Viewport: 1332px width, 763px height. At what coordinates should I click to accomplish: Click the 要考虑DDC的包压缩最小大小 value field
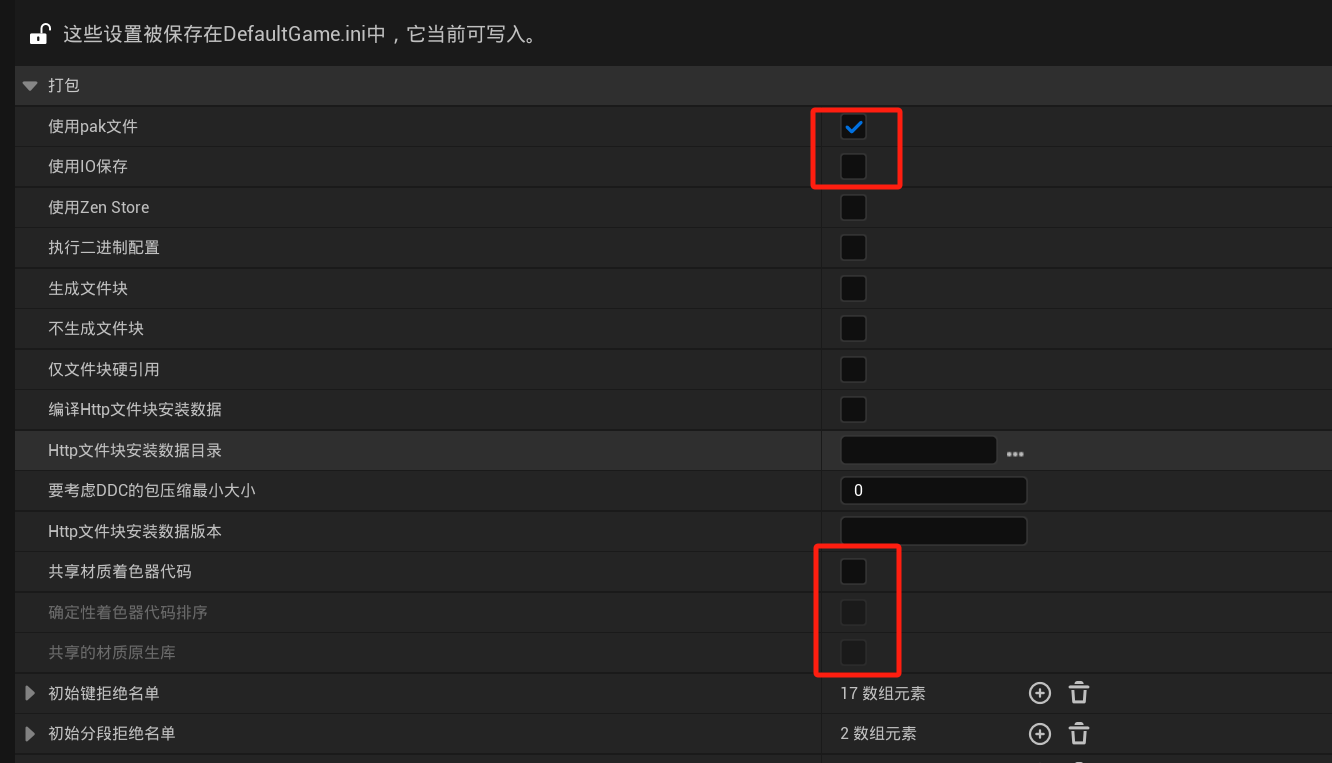[x=934, y=491]
